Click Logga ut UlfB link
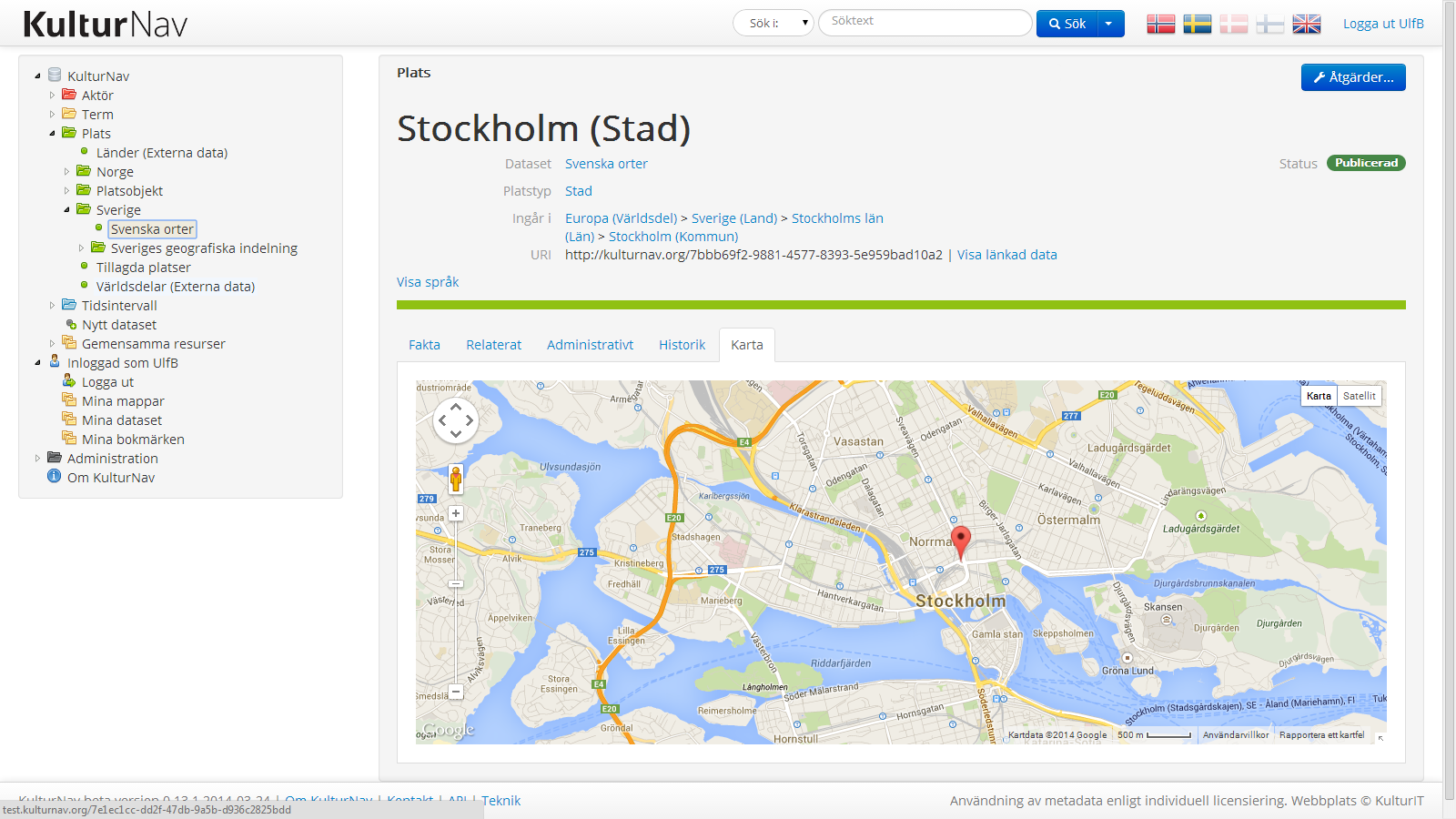The width and height of the screenshot is (1456, 819). pyautogui.click(x=1383, y=24)
